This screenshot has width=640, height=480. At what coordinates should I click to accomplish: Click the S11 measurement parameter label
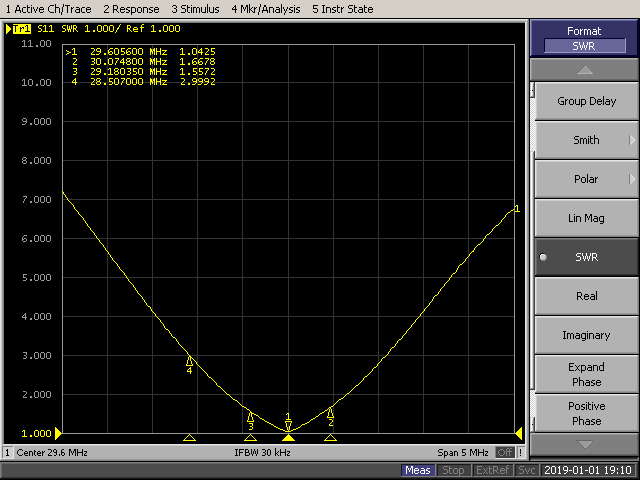coord(45,29)
